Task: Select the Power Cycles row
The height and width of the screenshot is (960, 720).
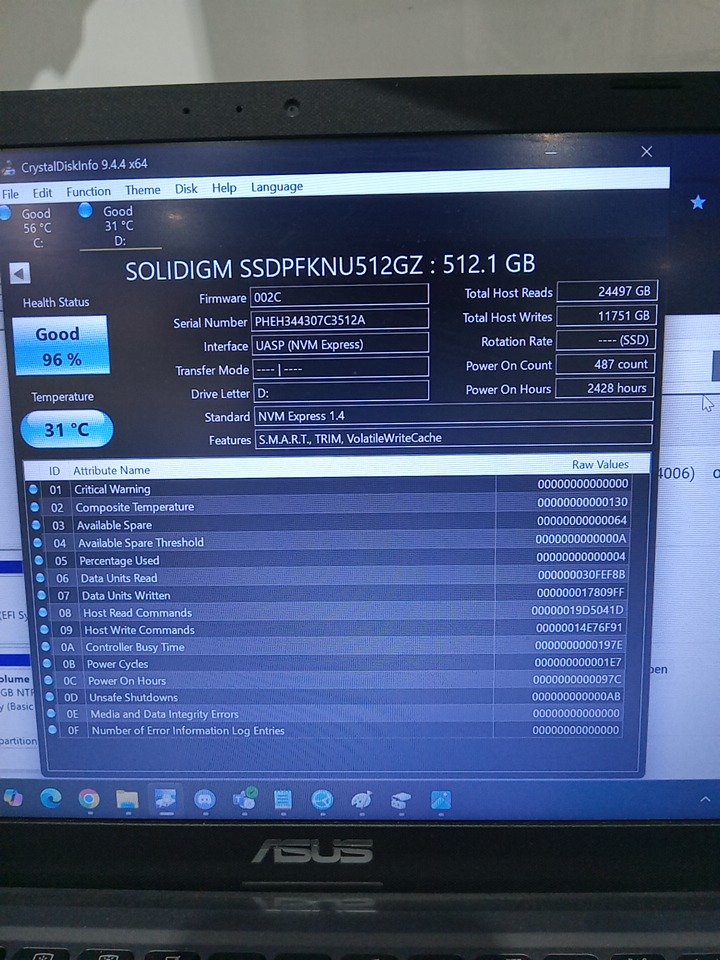Action: 336,663
